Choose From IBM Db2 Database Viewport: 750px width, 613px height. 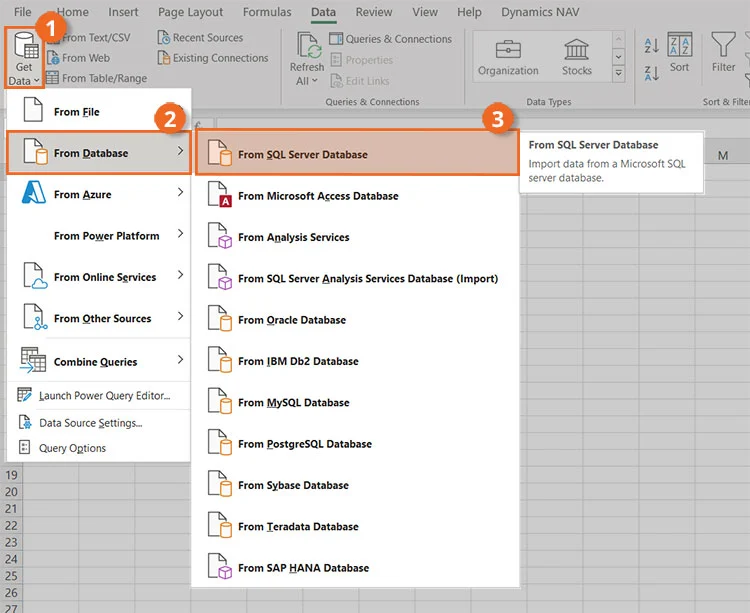[355, 361]
